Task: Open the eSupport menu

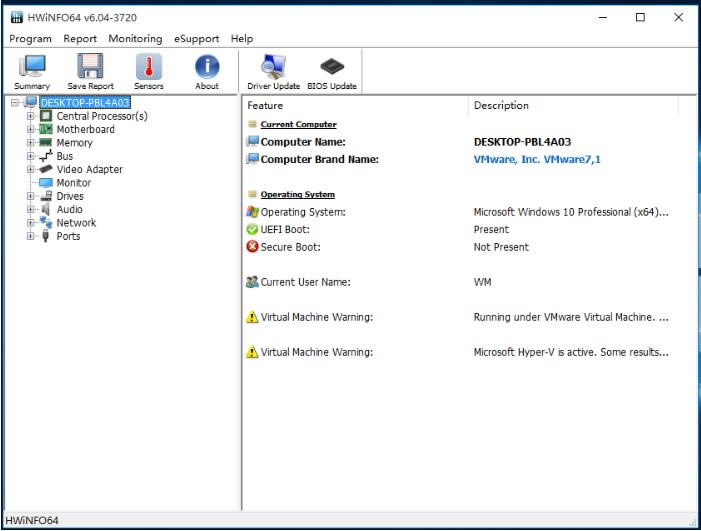Action: [x=197, y=39]
